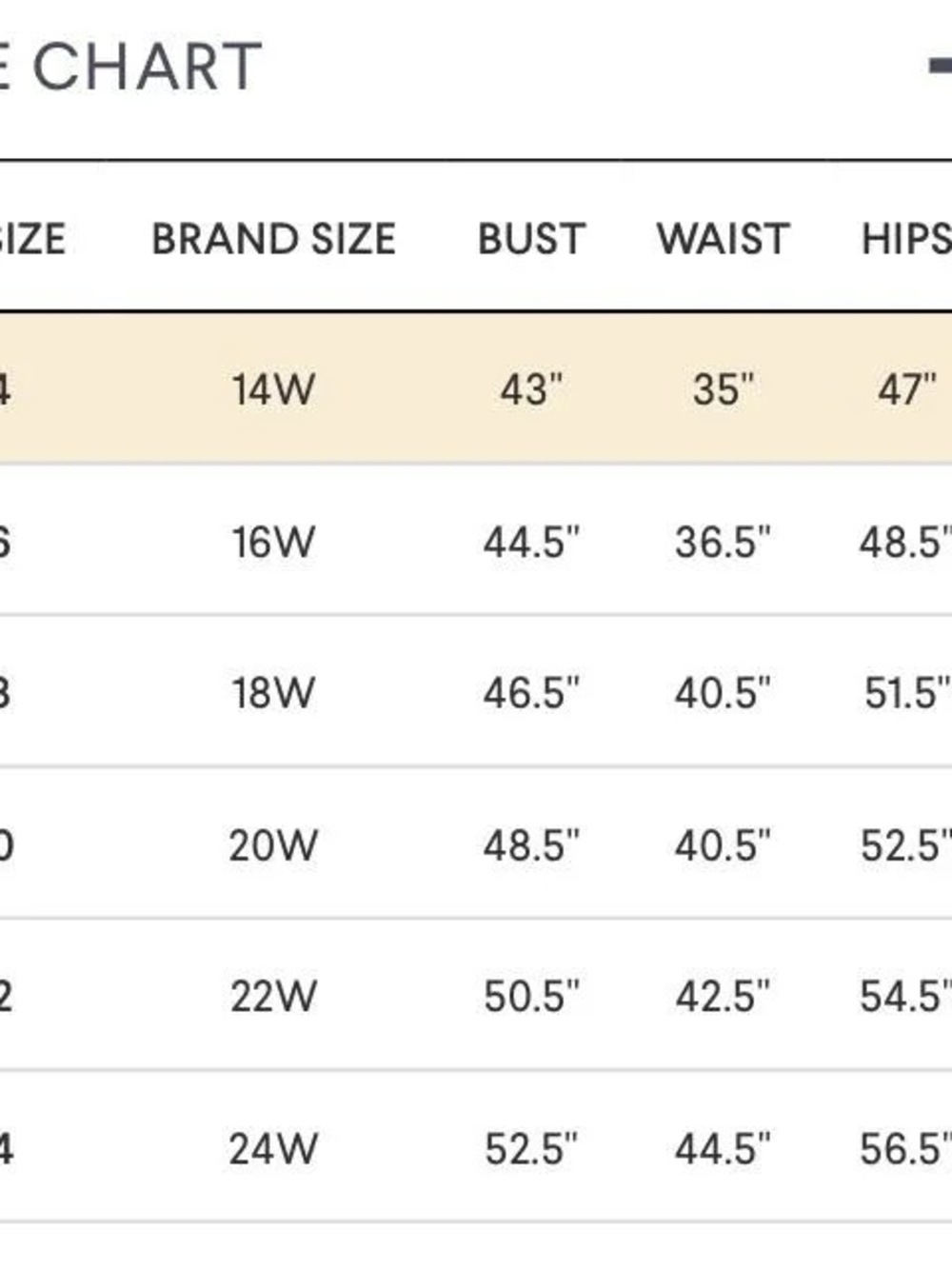Click the WAIST column header

point(724,239)
